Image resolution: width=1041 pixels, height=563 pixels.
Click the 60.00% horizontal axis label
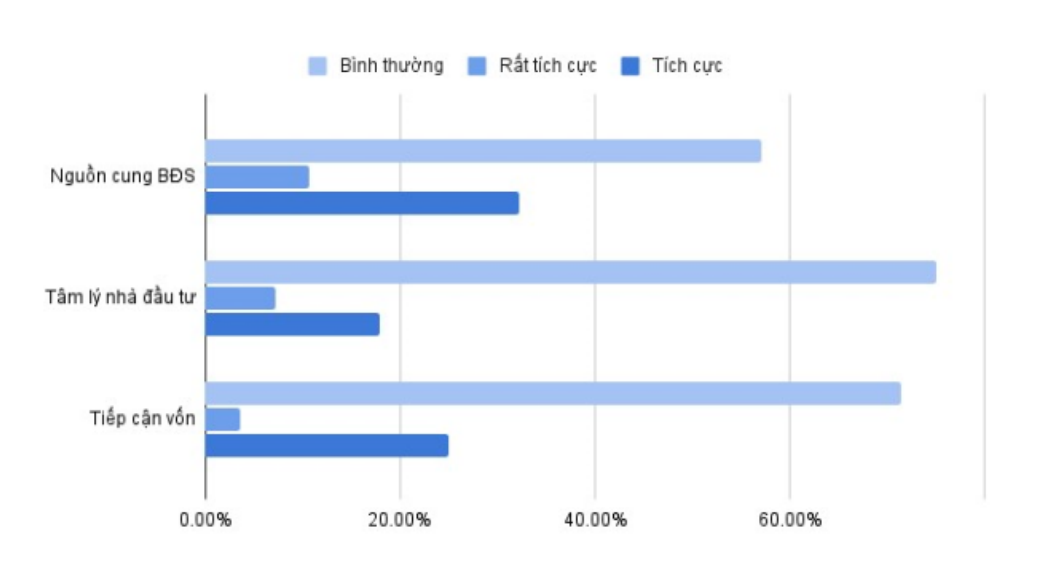[789, 520]
